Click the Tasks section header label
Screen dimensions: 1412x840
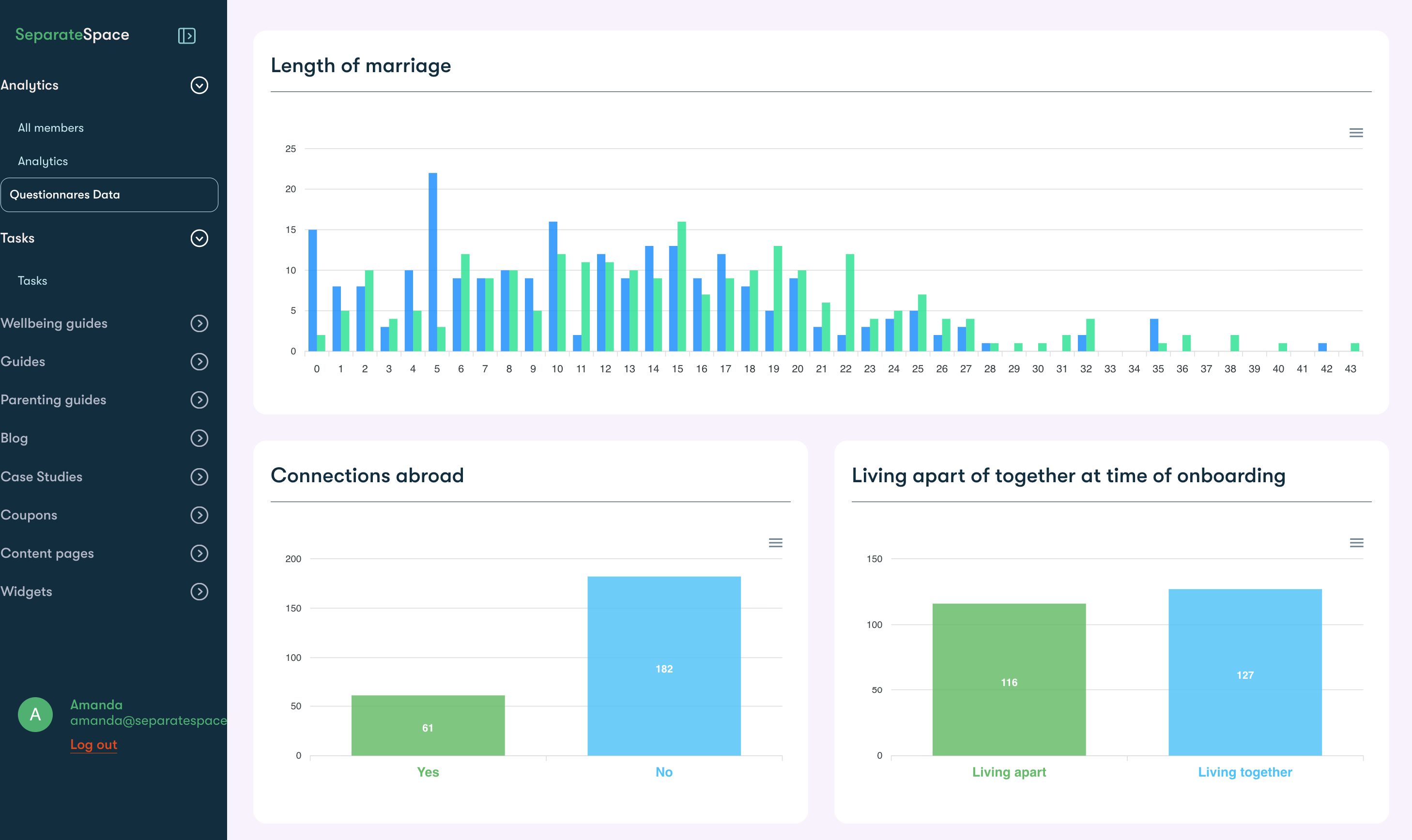pos(17,238)
